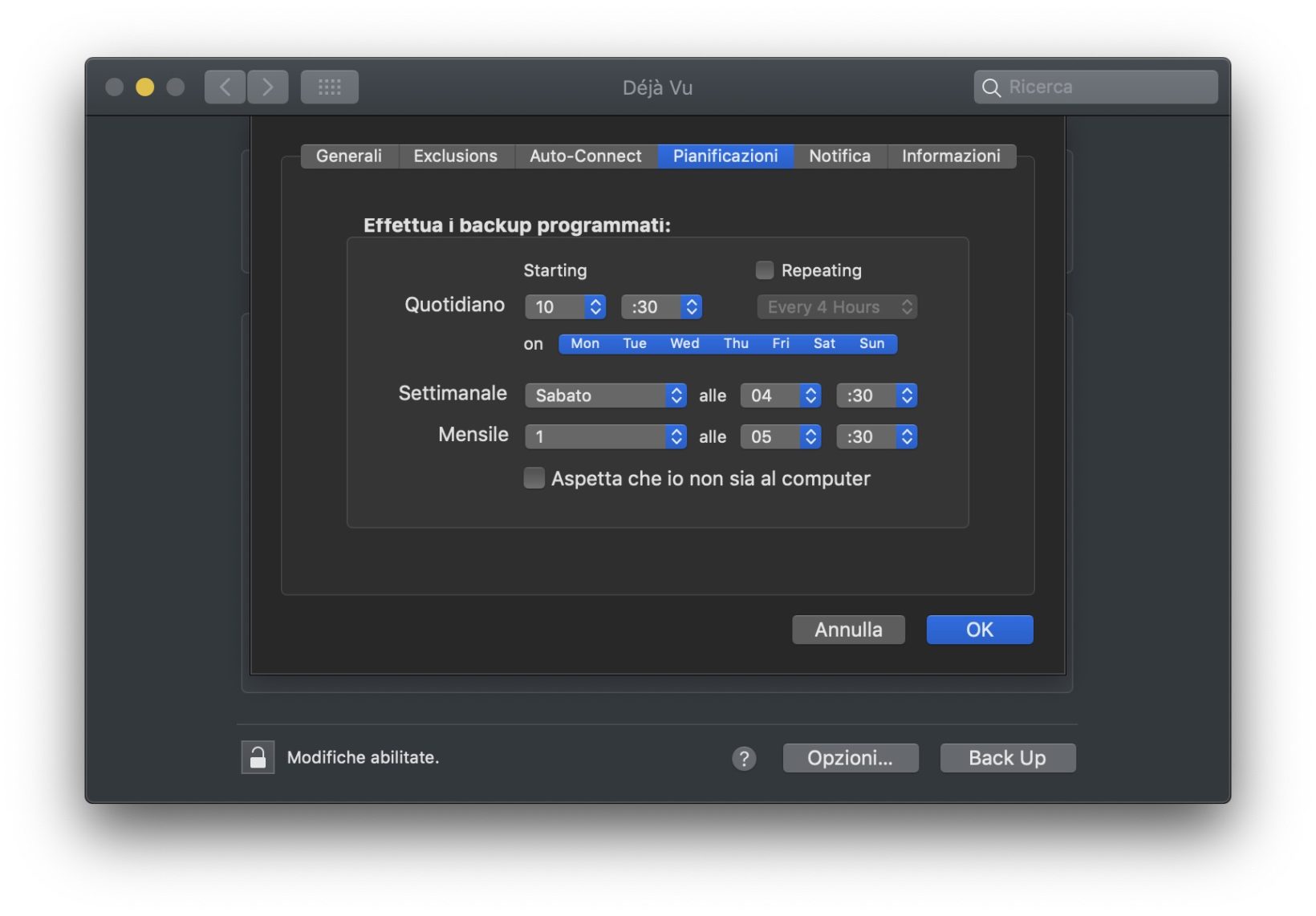The image size is (1316, 916).
Task: Click the Settimanale label
Action: 453,393
